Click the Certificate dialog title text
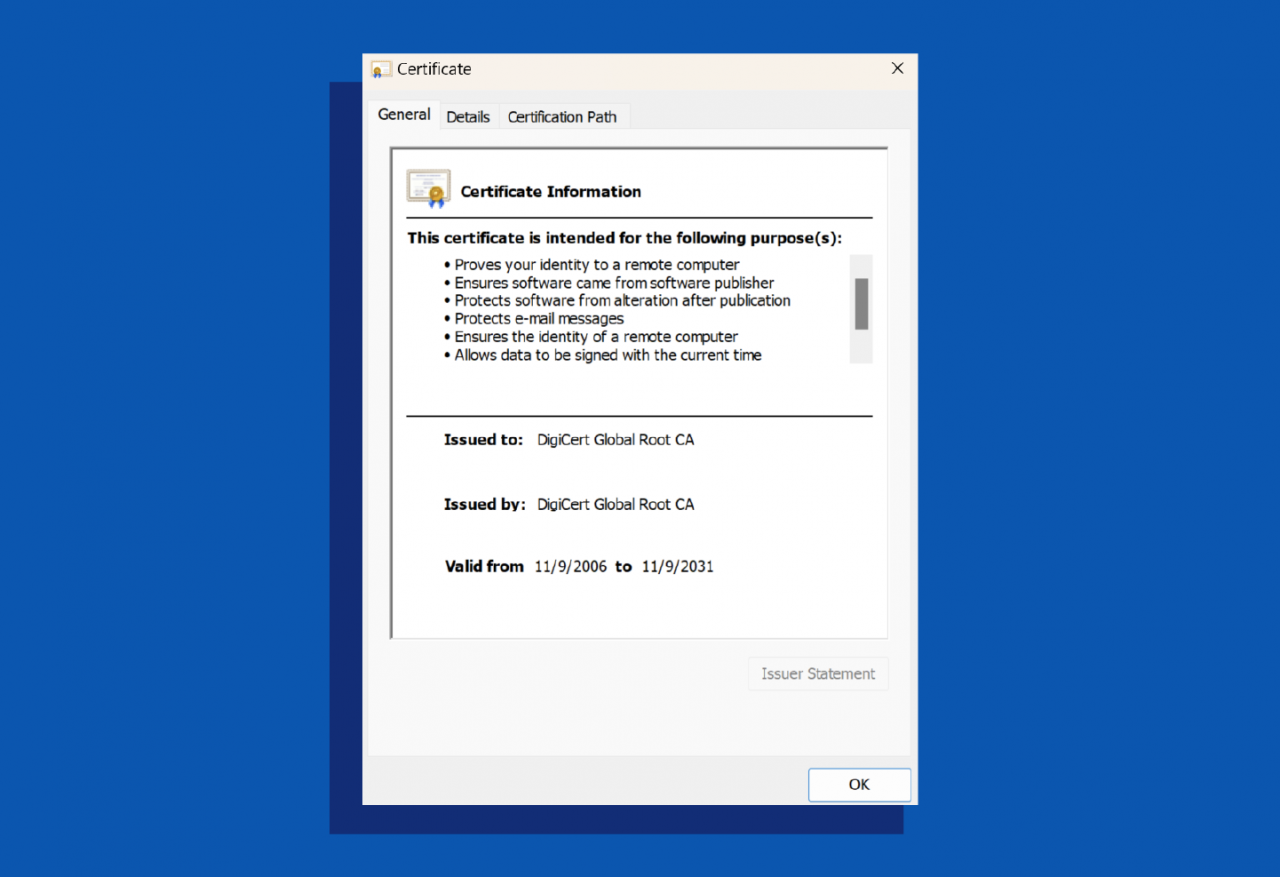 pos(433,69)
